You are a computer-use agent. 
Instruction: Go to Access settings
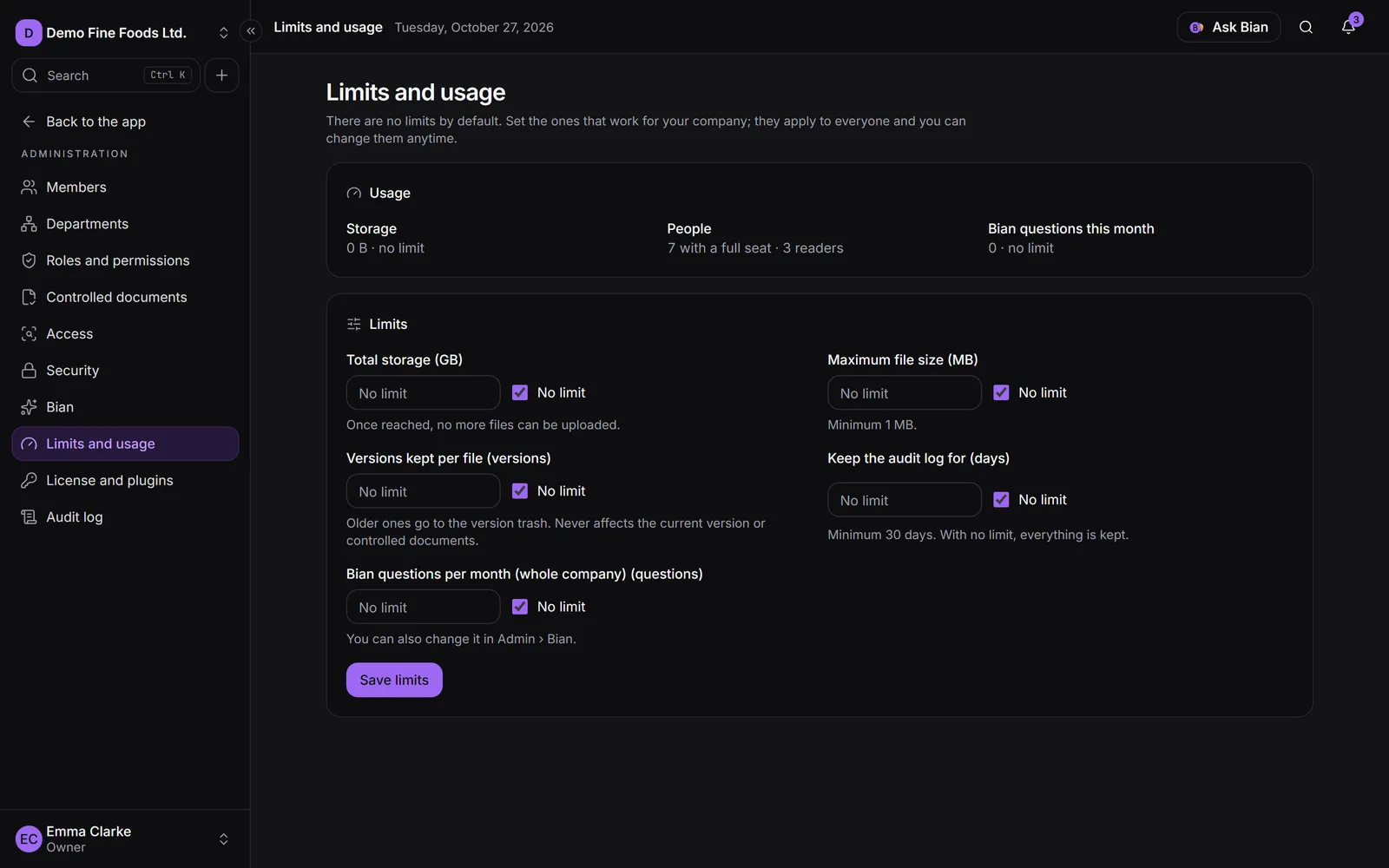click(x=125, y=334)
